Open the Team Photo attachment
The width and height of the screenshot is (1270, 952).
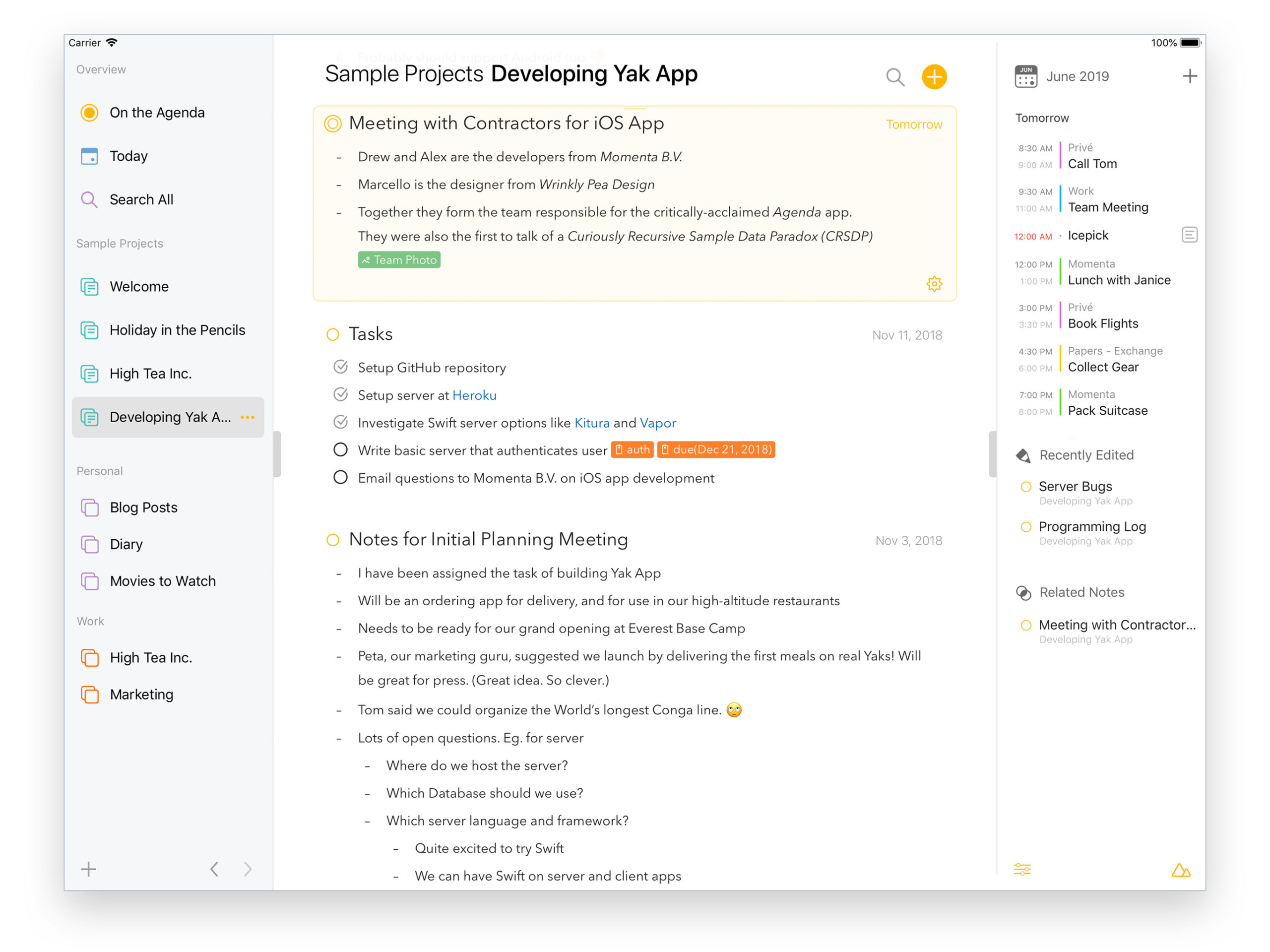(x=399, y=260)
